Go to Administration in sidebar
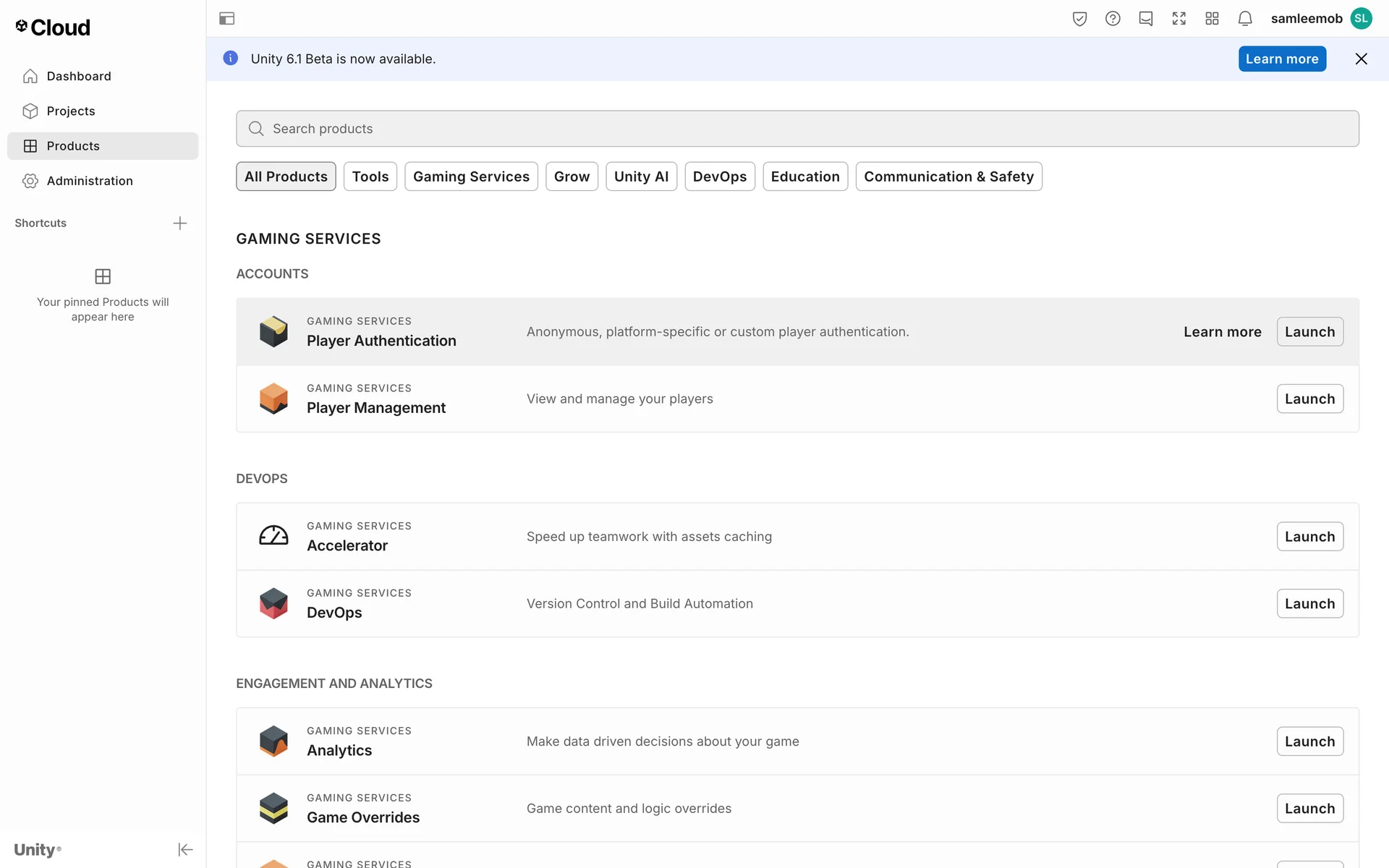1389x868 pixels. point(90,181)
